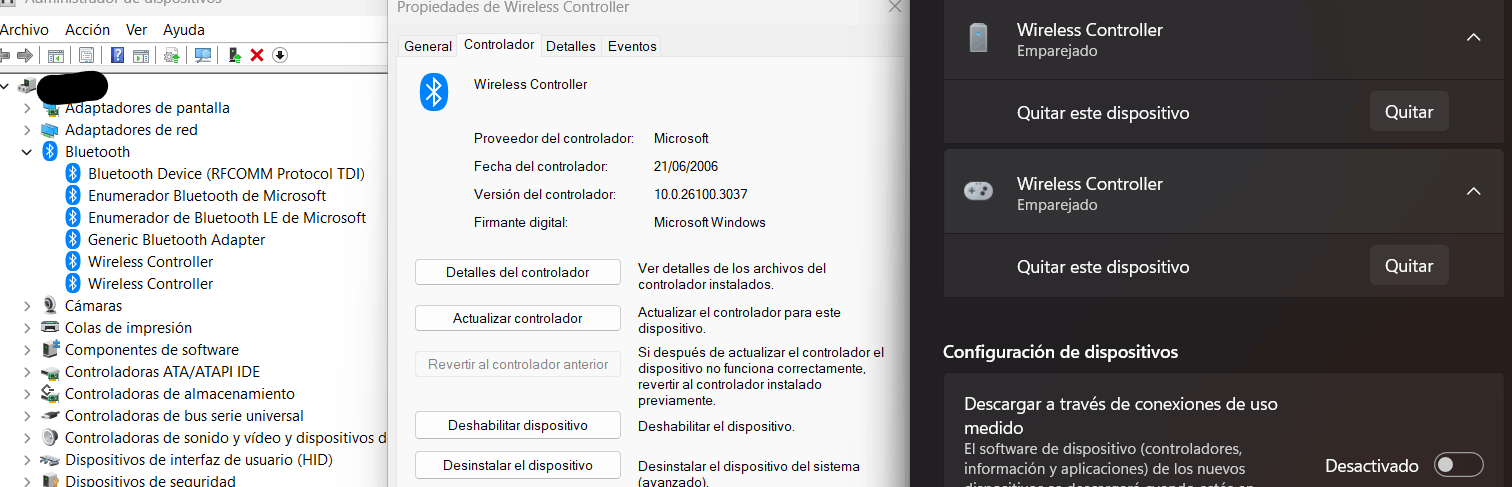Click the driver version value 10.0.26100.3037

701,194
